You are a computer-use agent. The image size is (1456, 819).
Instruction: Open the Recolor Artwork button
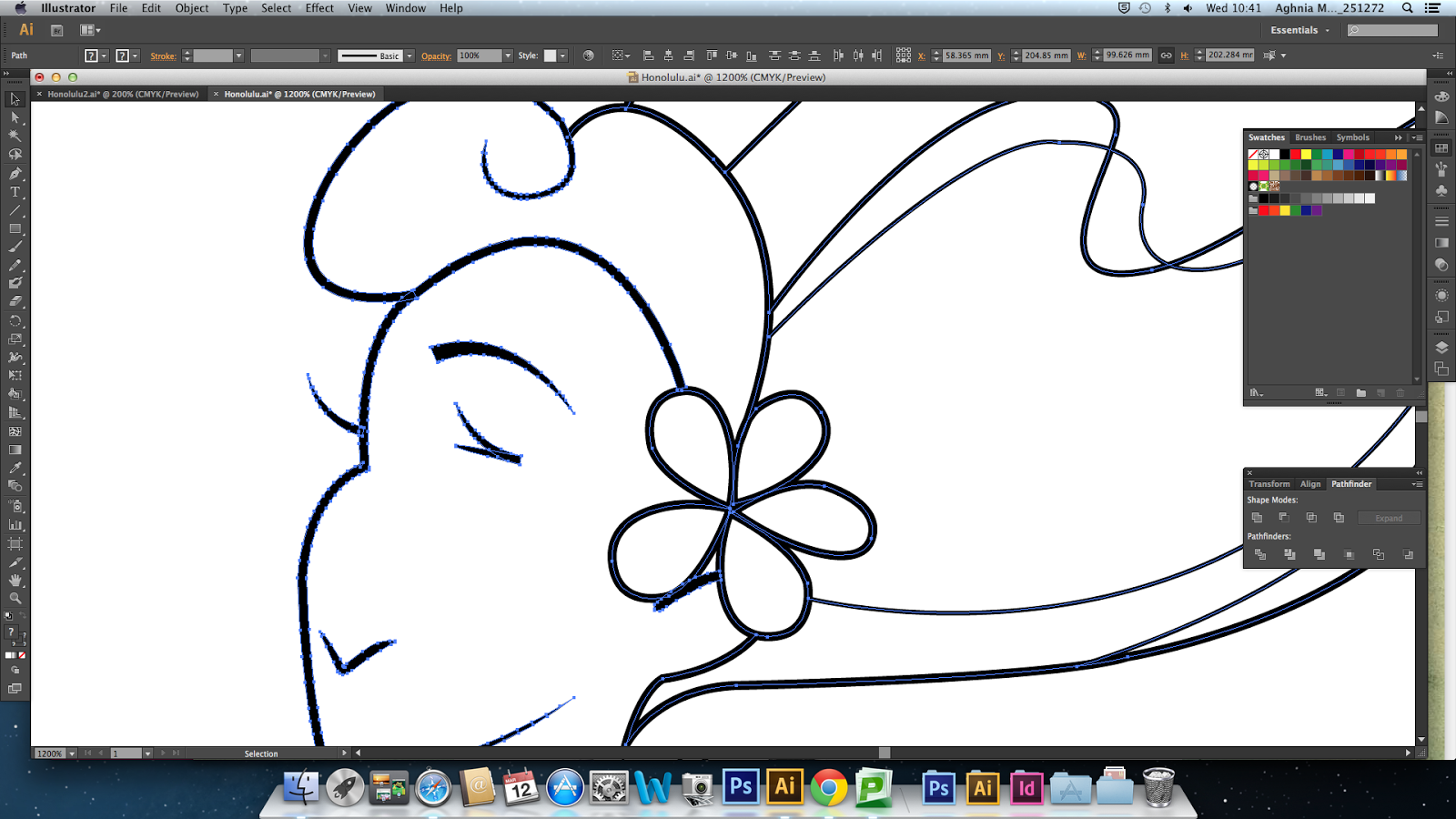click(x=589, y=56)
